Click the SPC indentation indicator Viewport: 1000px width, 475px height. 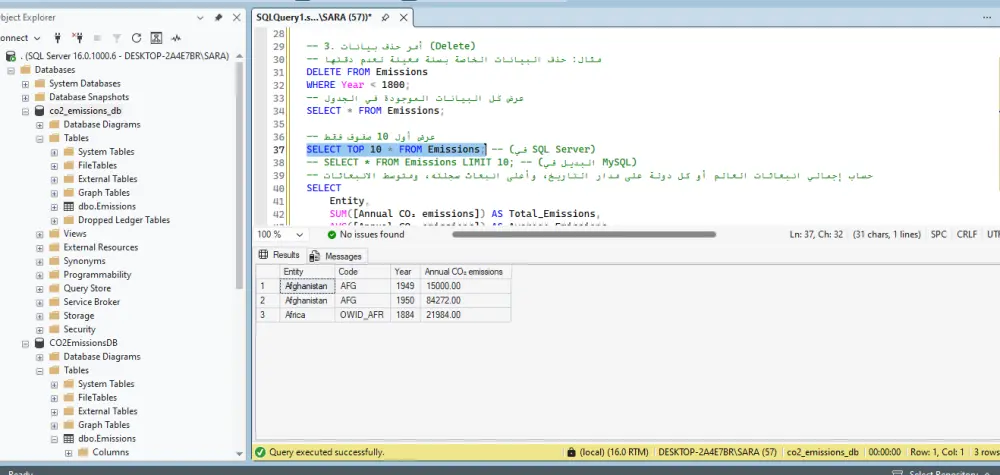coord(938,235)
